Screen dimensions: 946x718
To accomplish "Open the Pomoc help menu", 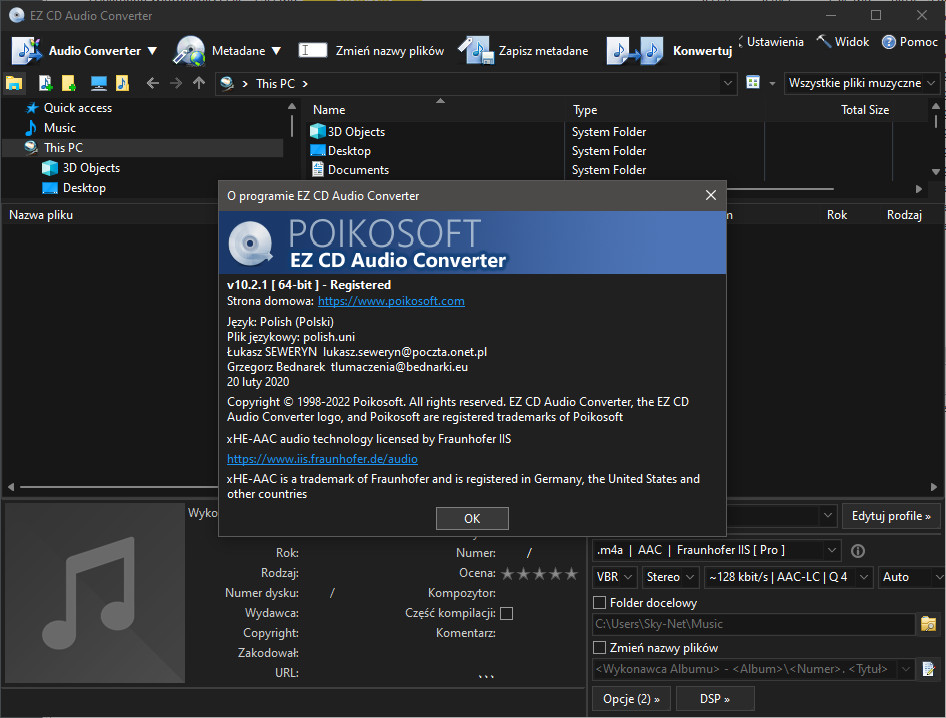I will click(918, 42).
